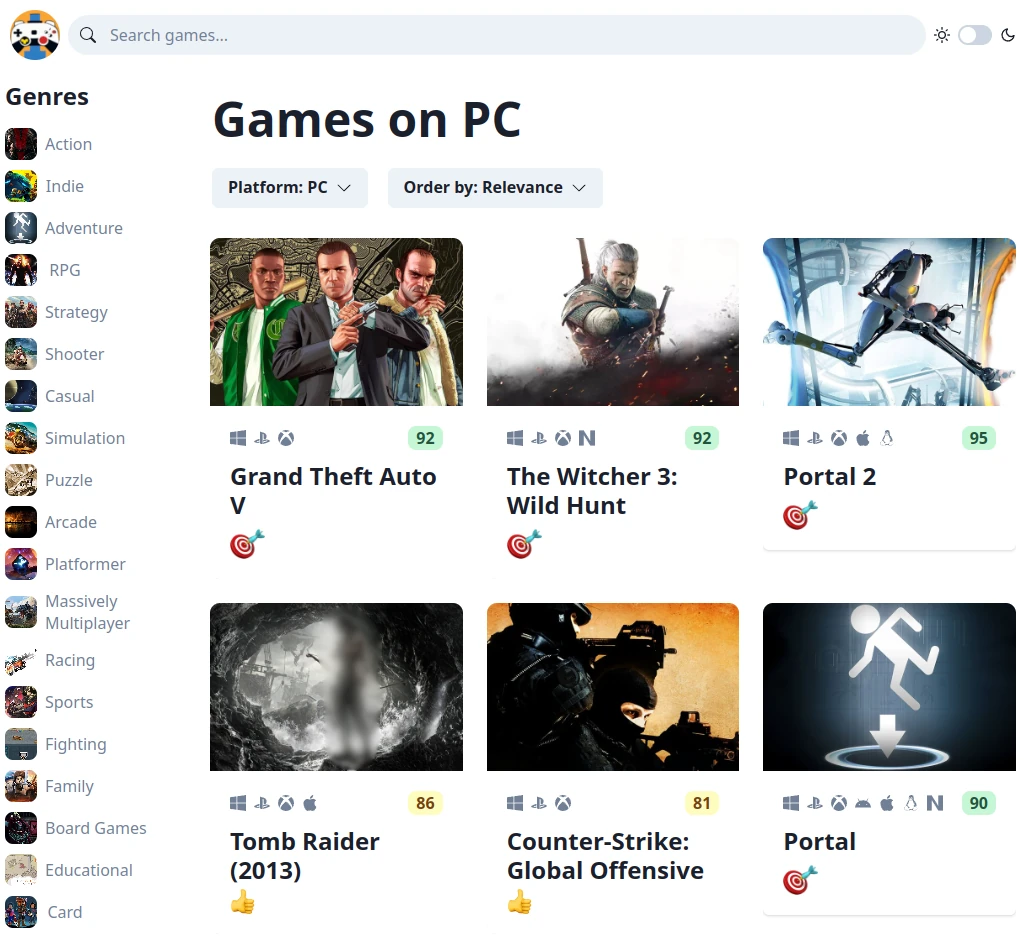Open The Witcher 3 cover image

point(613,322)
